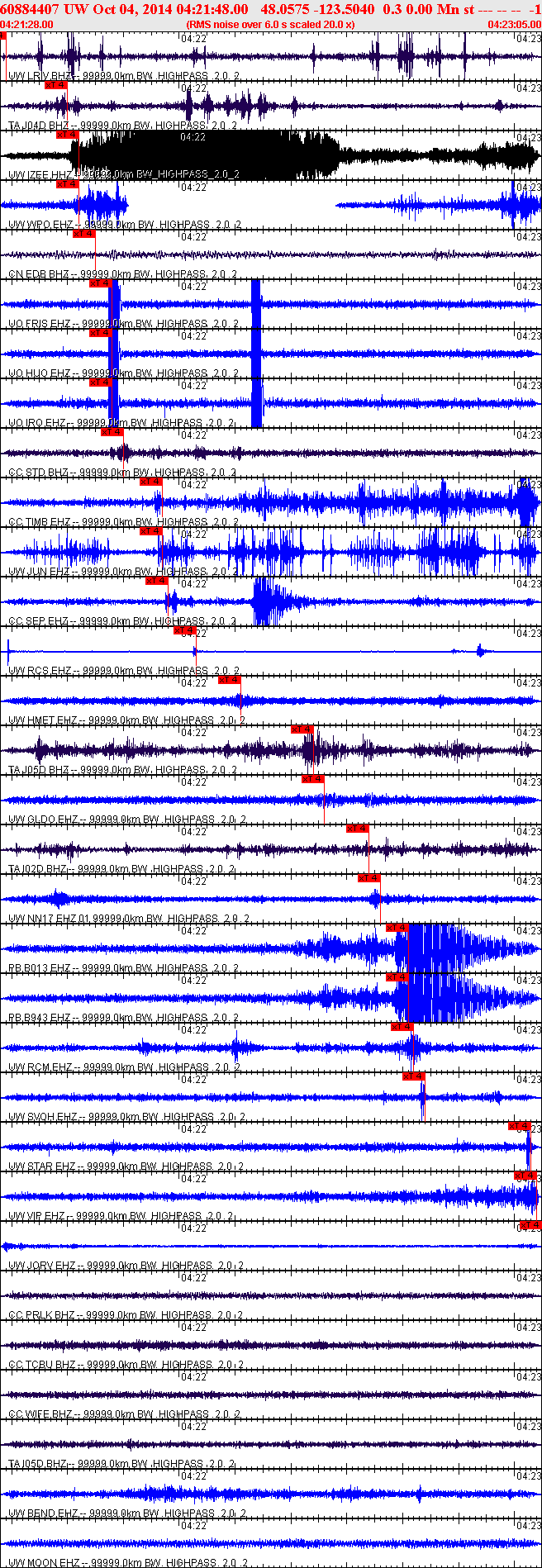Click the RMS noise scaling text
The width and height of the screenshot is (542, 1568).
coord(271,25)
